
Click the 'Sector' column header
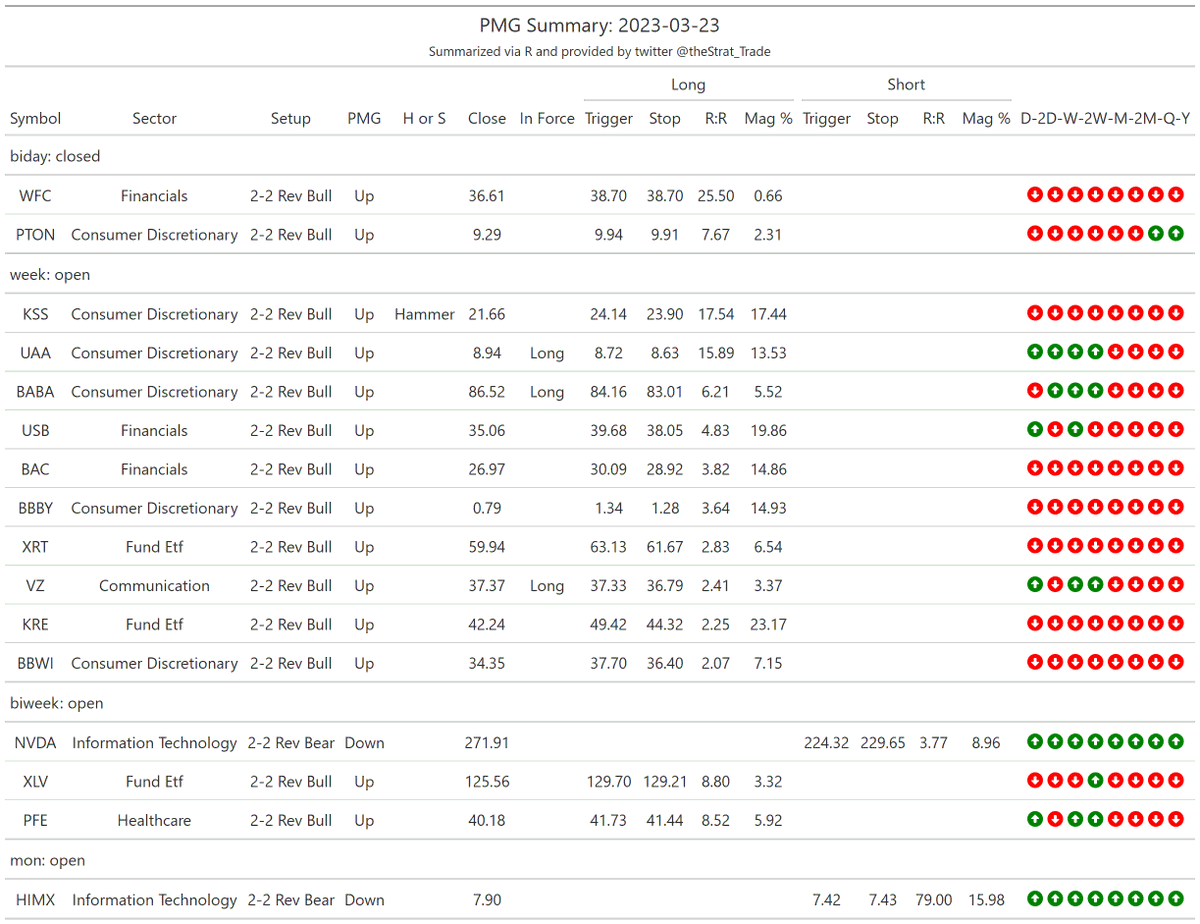tap(154, 118)
